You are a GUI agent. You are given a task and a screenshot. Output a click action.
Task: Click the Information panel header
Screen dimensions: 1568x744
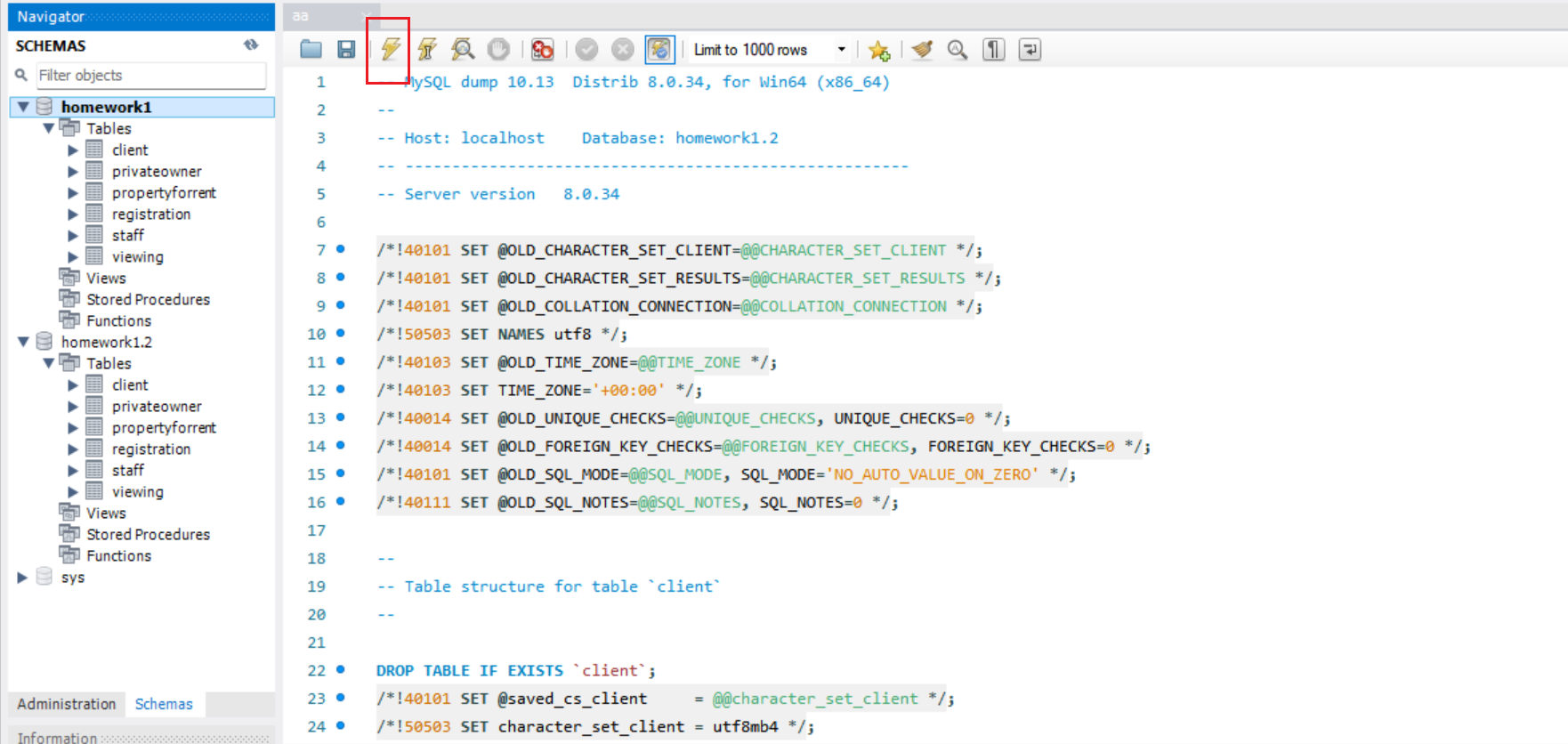tap(141, 738)
